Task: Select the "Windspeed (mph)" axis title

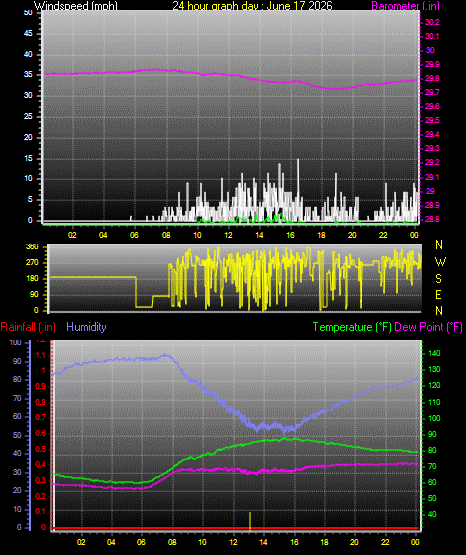Action: [76, 6]
